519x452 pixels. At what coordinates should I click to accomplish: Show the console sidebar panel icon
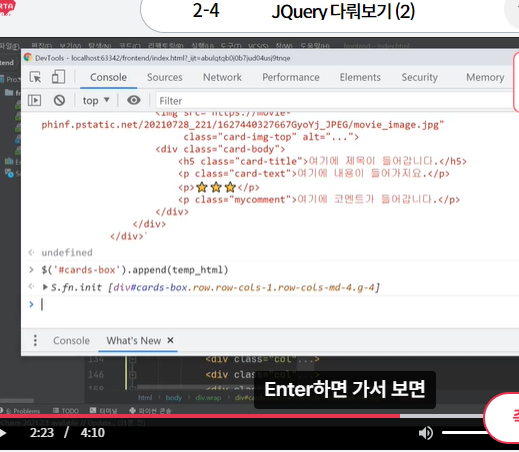(x=35, y=100)
